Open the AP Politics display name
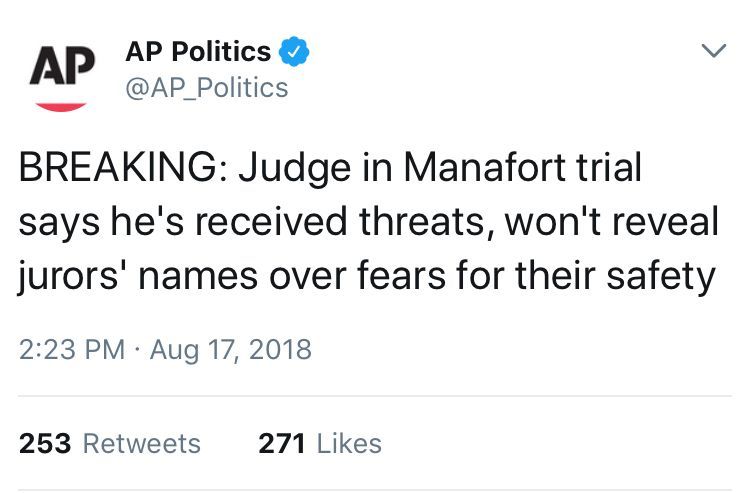 (x=198, y=51)
